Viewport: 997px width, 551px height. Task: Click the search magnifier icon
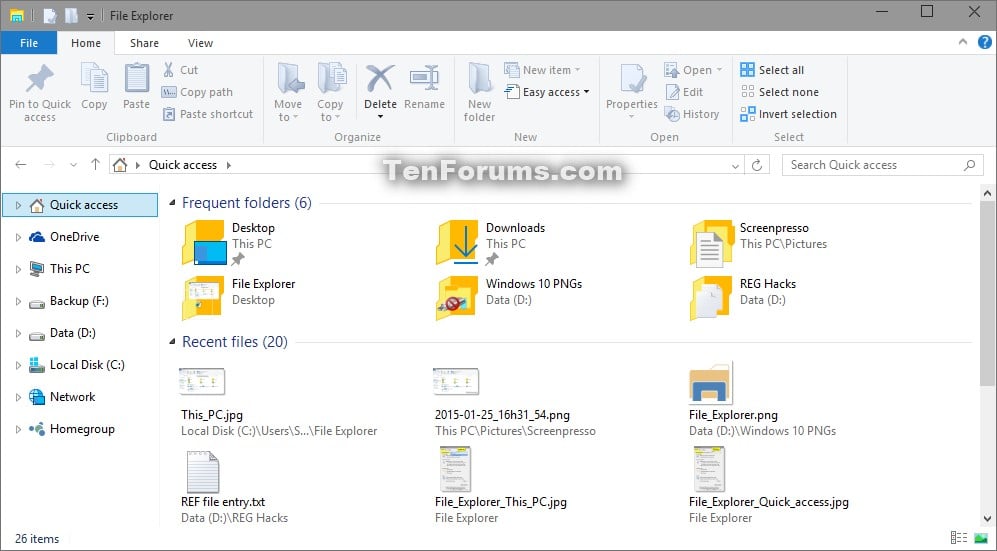(969, 165)
